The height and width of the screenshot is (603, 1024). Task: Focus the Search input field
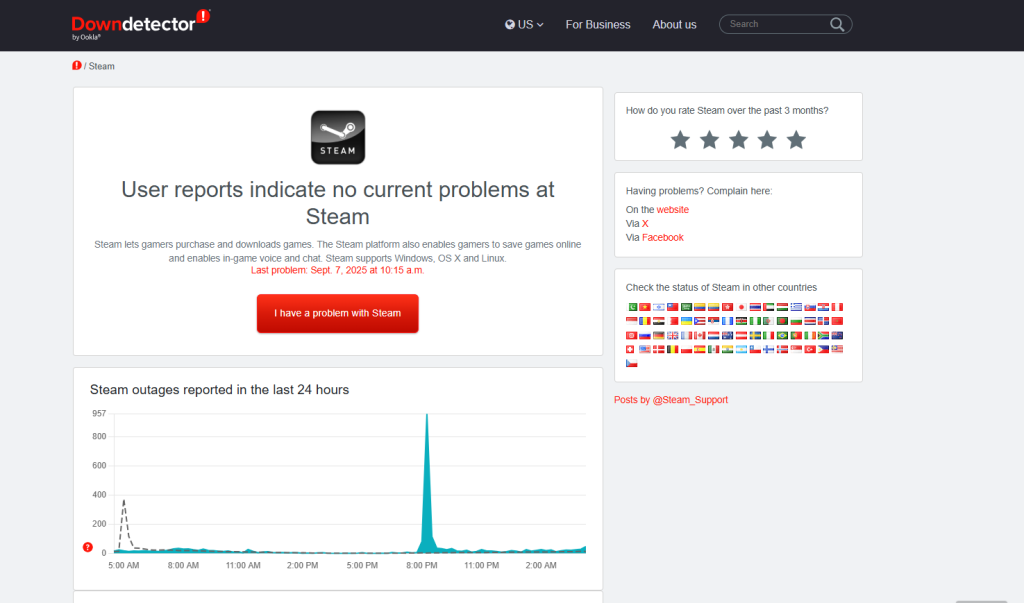776,24
